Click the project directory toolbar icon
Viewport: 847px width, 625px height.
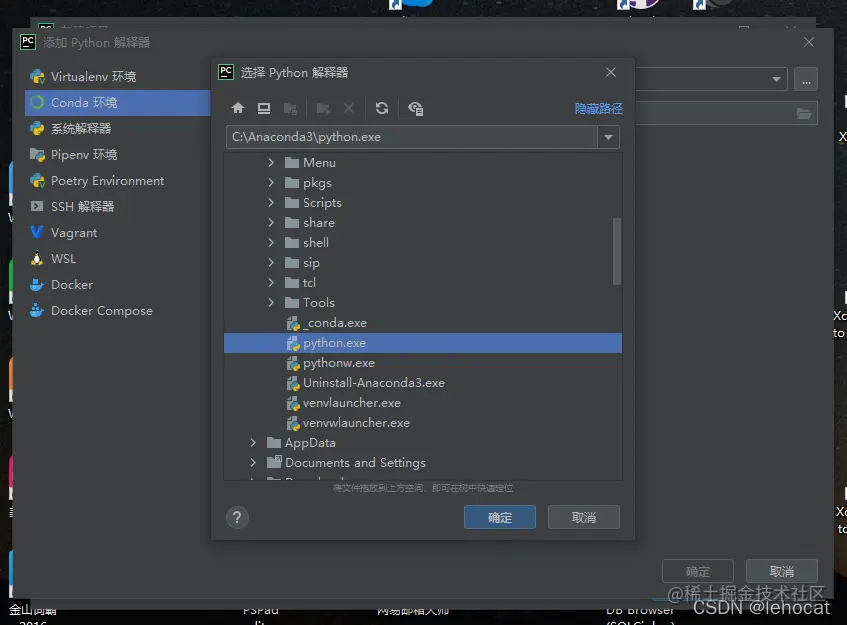coord(290,109)
